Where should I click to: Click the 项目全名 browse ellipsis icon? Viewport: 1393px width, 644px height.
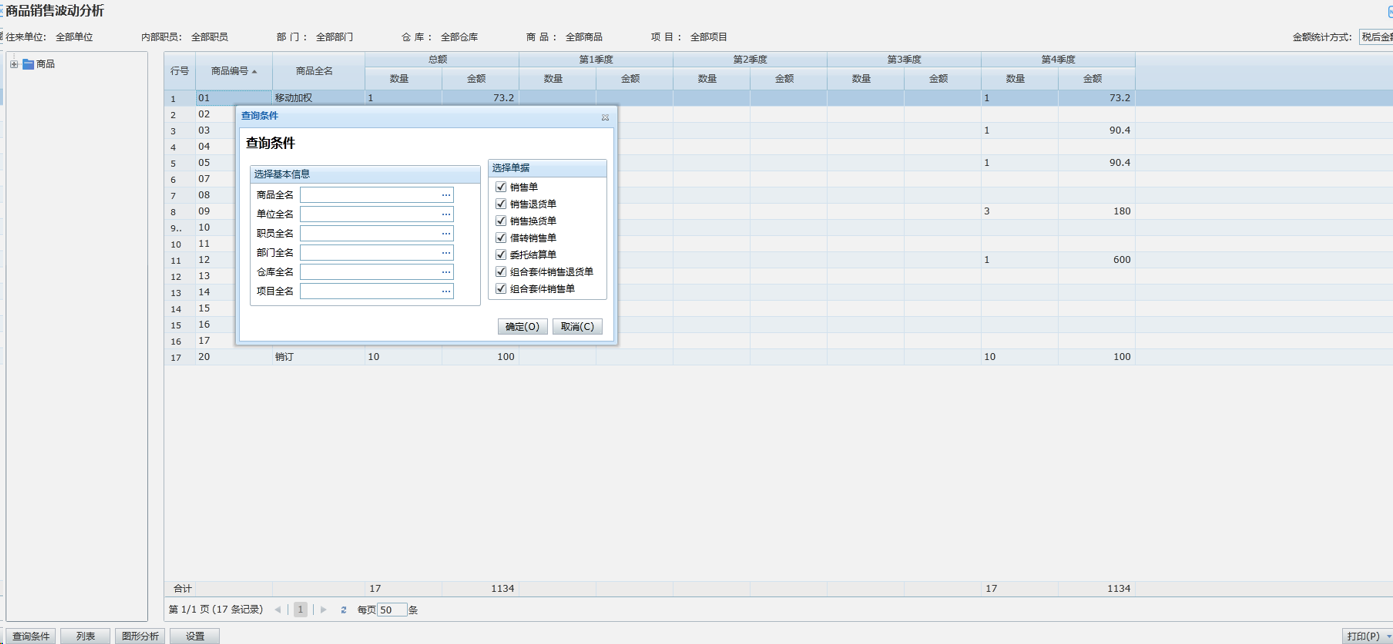click(x=446, y=291)
